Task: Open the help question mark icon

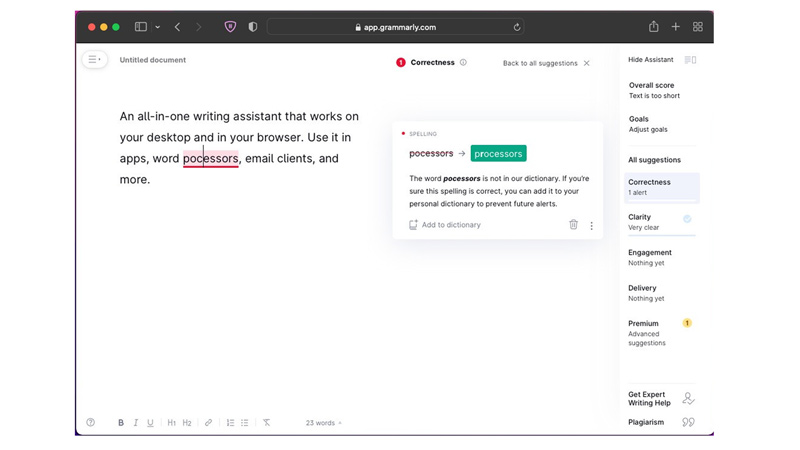Action: [90, 422]
